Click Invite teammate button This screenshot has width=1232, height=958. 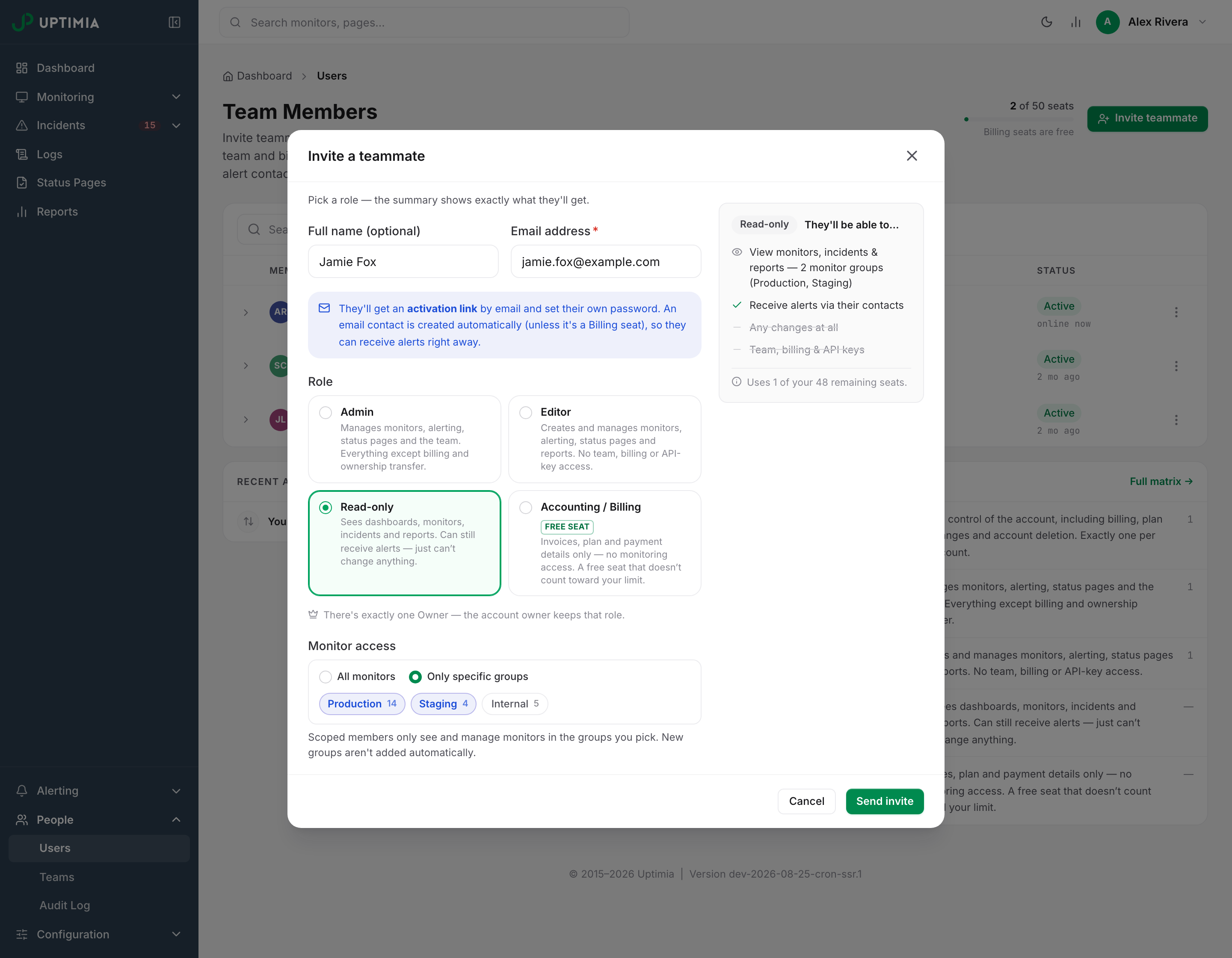[x=1147, y=118]
